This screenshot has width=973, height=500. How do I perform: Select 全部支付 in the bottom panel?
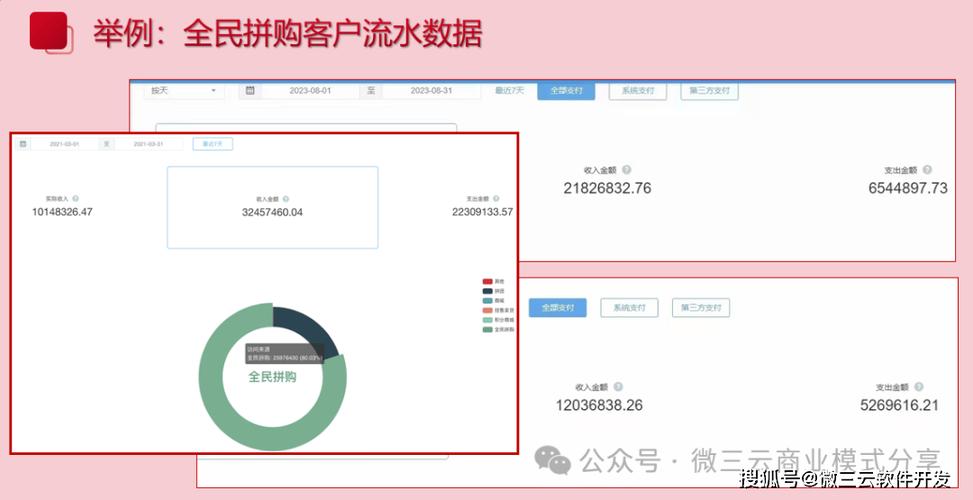coord(557,308)
